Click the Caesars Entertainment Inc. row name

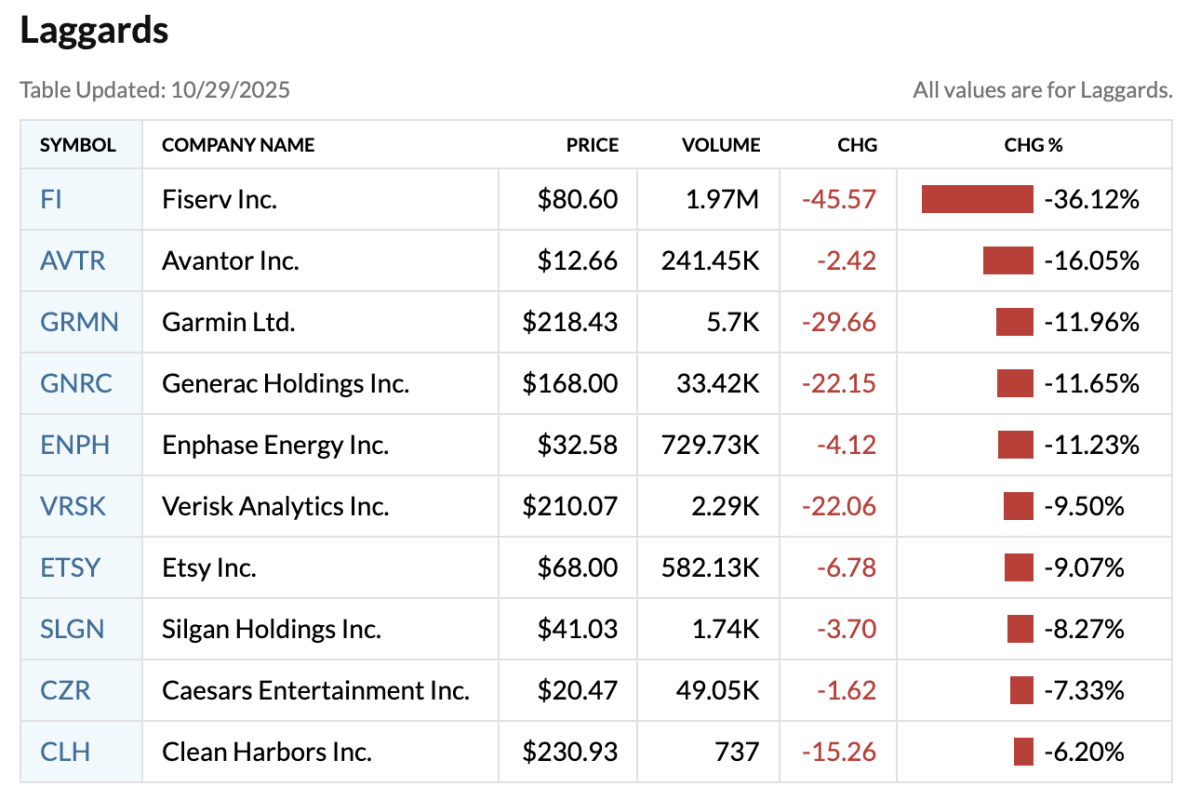(315, 690)
